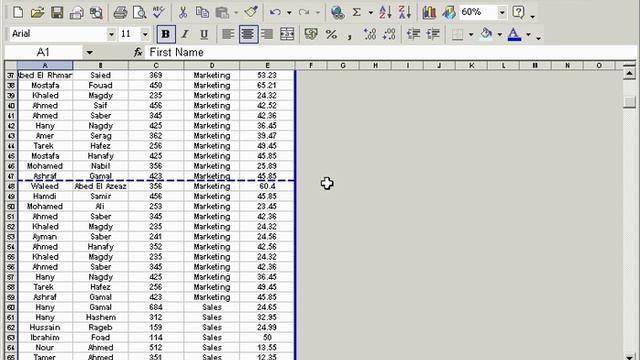Screen dimensions: 640x360
Task: Decrease decimal places
Action: (389, 34)
